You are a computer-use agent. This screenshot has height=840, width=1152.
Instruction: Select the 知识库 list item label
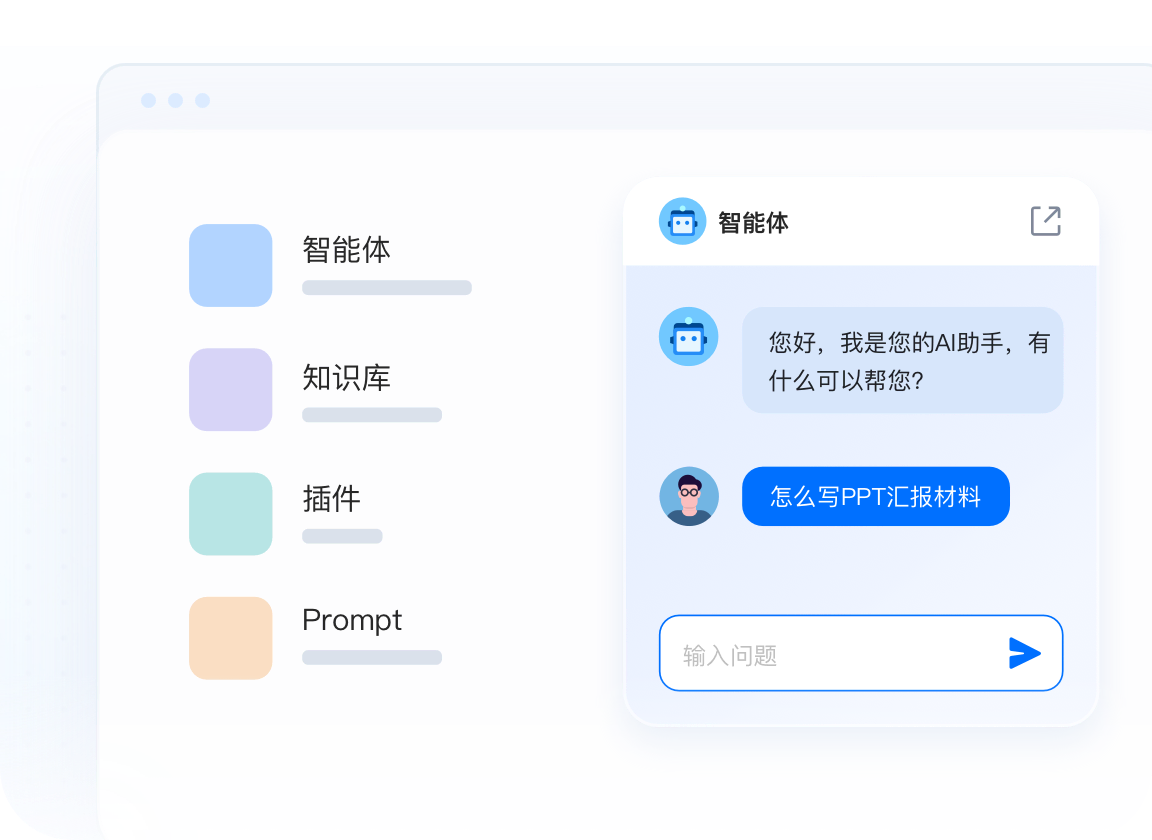[x=346, y=378]
